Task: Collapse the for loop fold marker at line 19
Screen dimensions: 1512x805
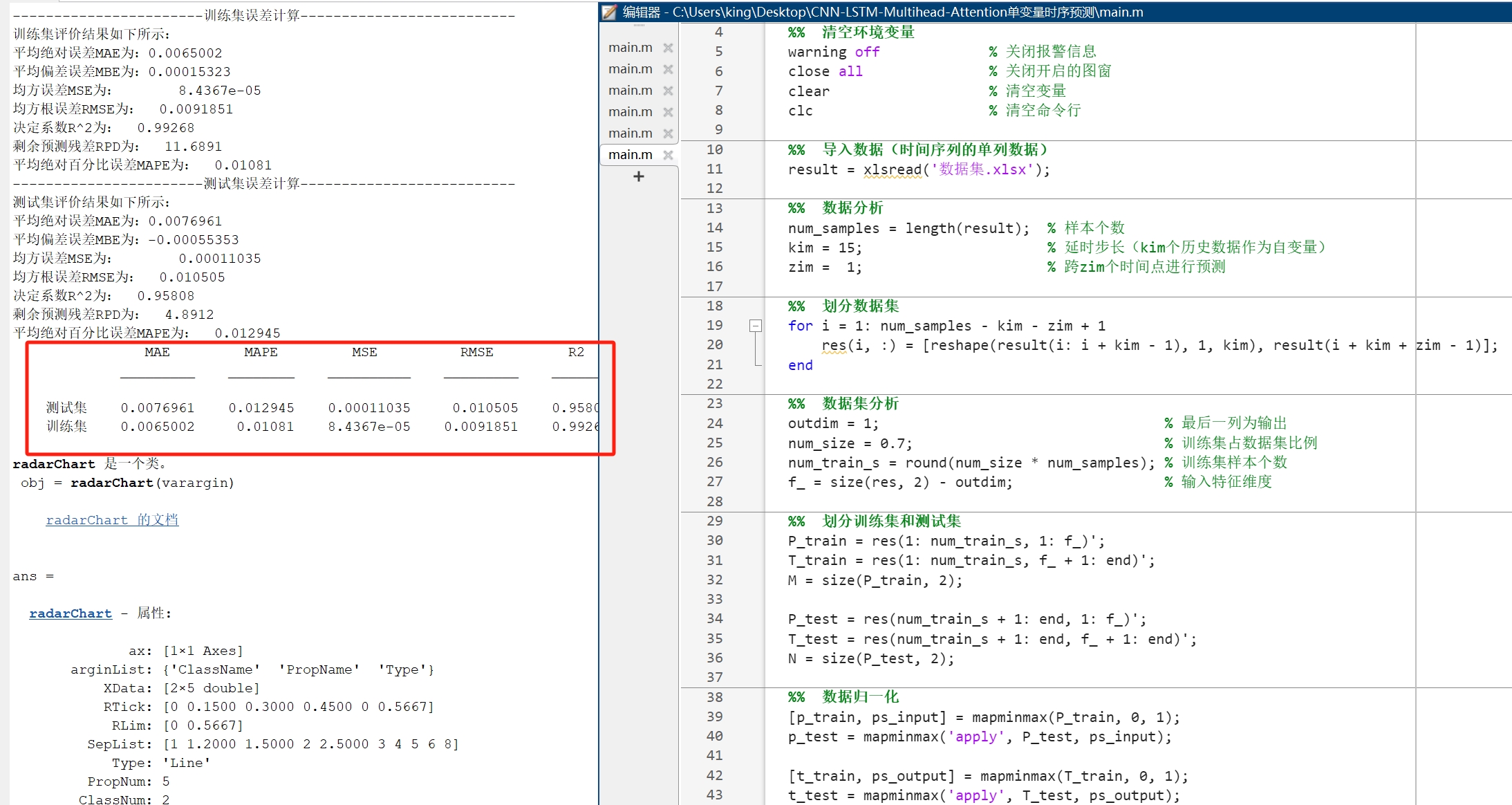Action: pyautogui.click(x=756, y=326)
